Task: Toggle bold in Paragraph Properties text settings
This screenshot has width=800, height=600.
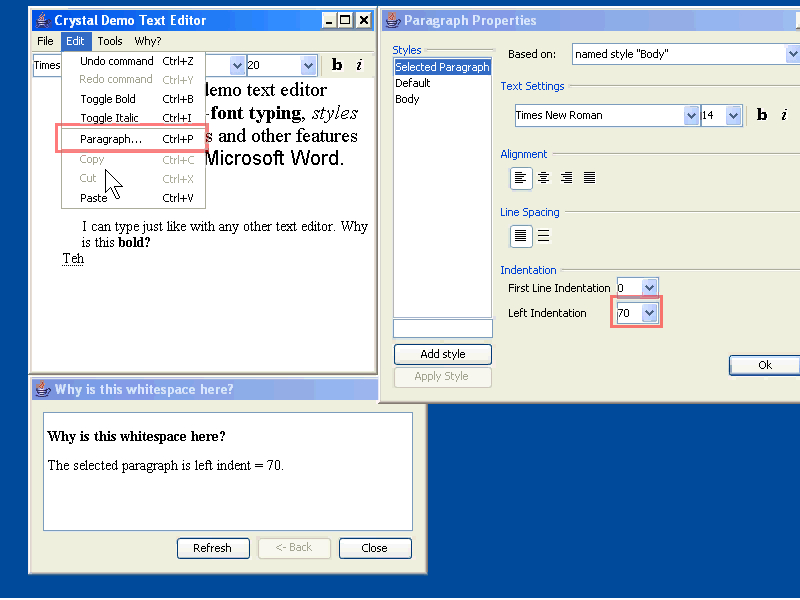Action: tap(762, 115)
